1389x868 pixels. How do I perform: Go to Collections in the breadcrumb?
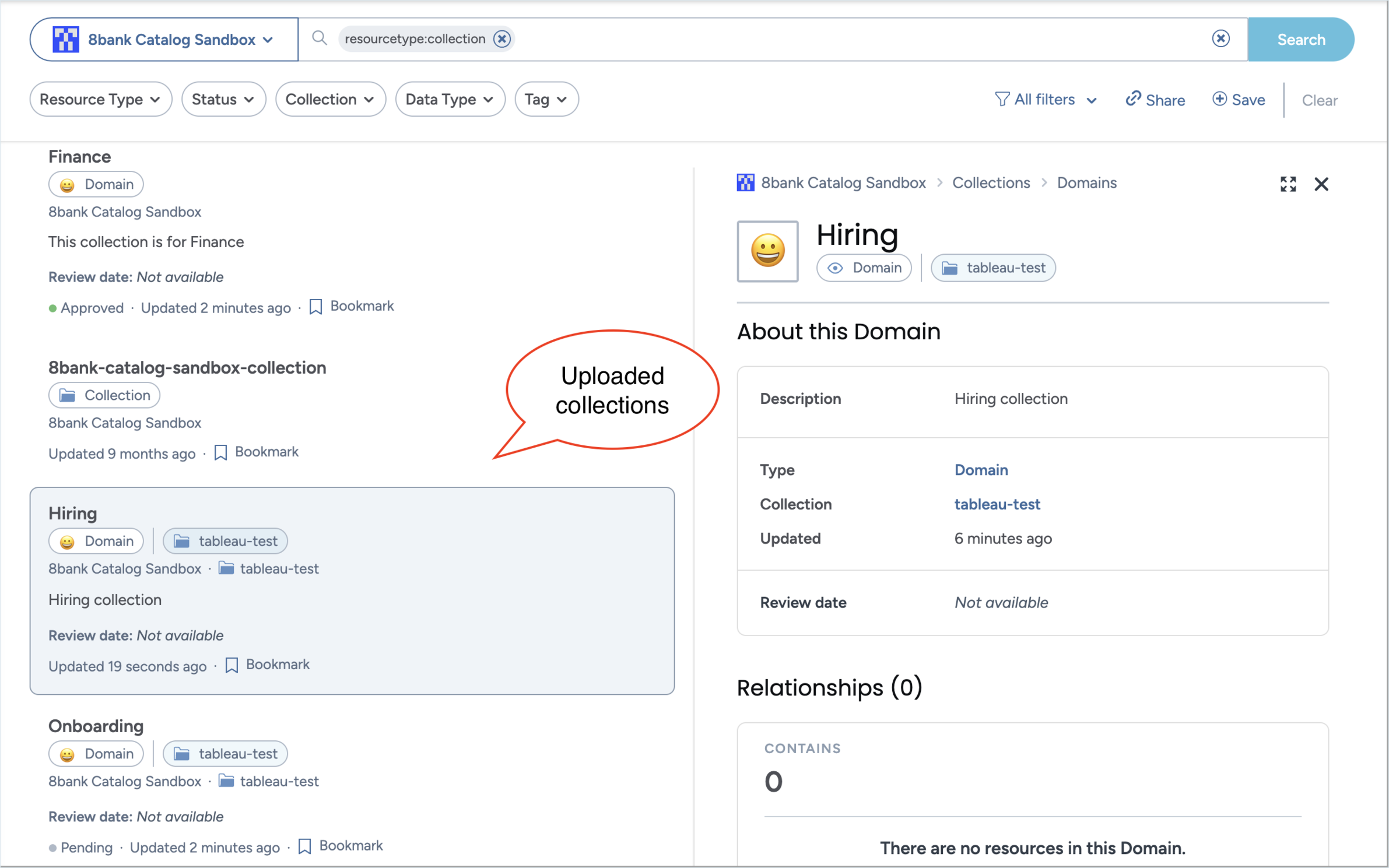991,183
